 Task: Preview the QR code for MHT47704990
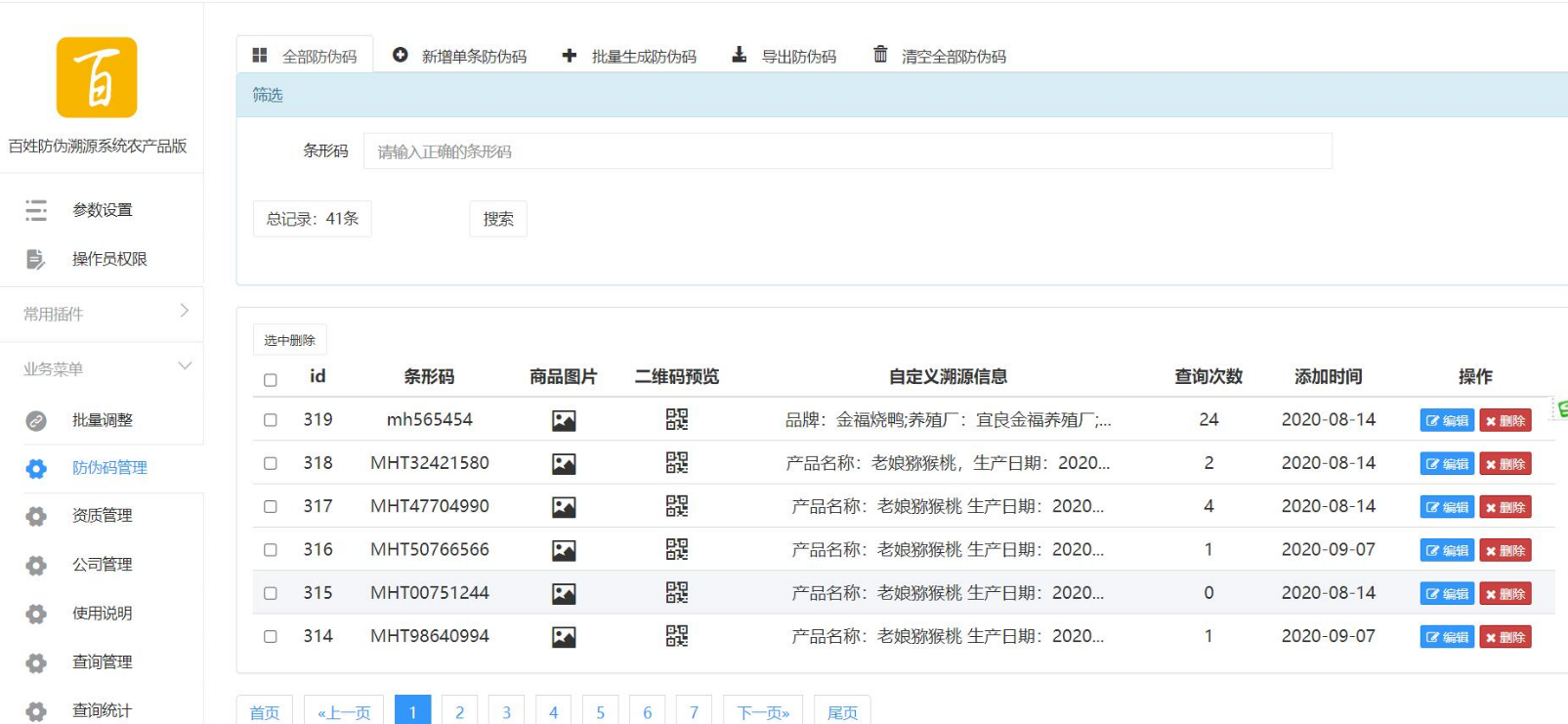click(x=677, y=505)
